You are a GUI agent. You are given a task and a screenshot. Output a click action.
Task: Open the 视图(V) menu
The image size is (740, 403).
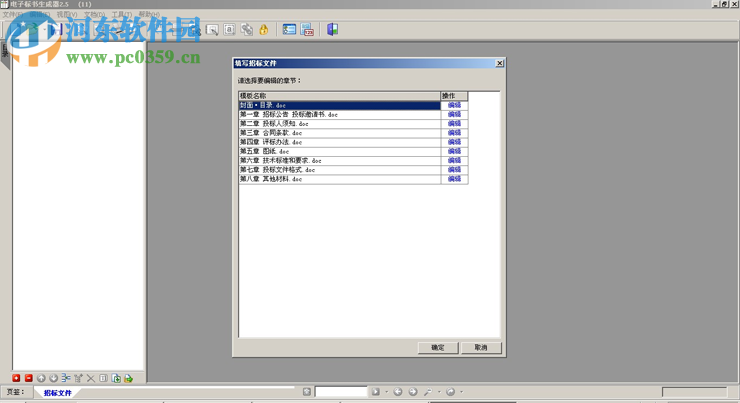tap(67, 15)
